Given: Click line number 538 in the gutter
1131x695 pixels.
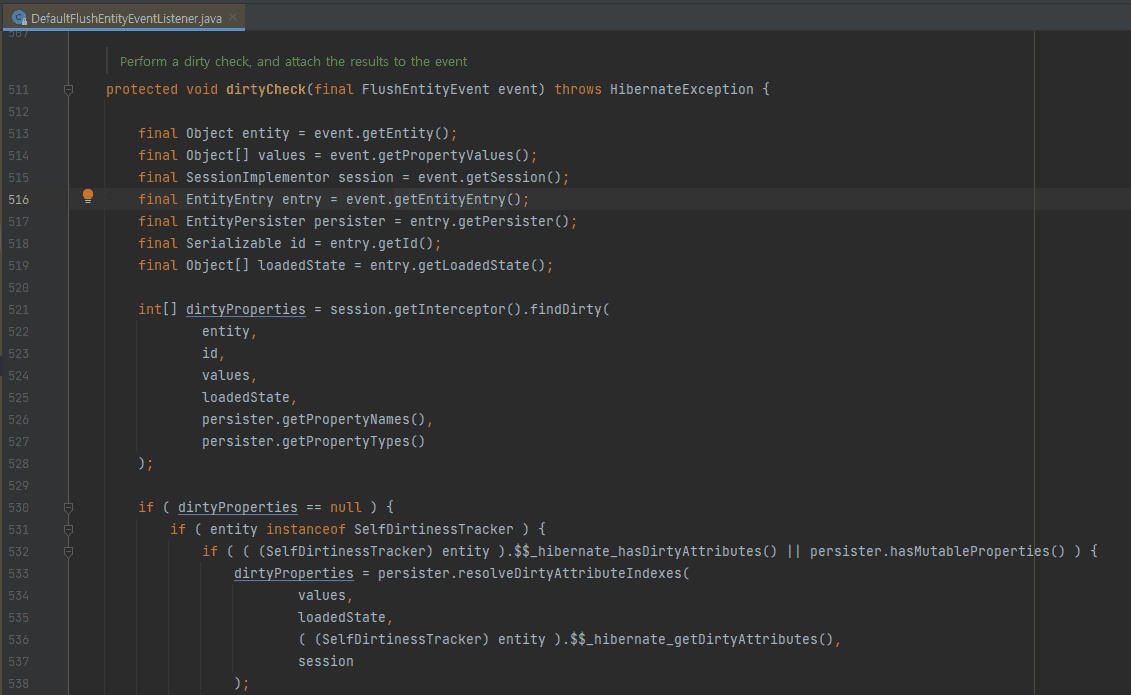Looking at the screenshot, I should (19, 683).
